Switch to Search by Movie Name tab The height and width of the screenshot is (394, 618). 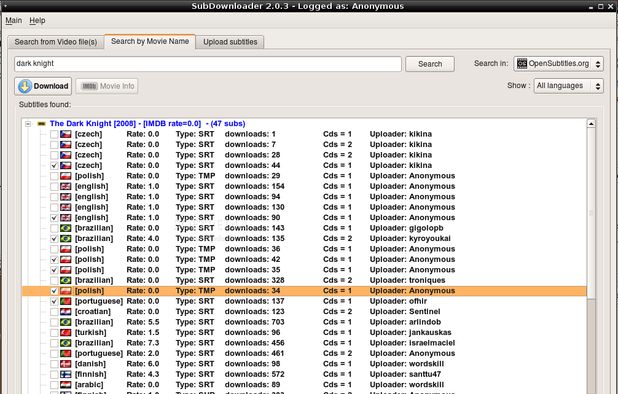point(150,41)
